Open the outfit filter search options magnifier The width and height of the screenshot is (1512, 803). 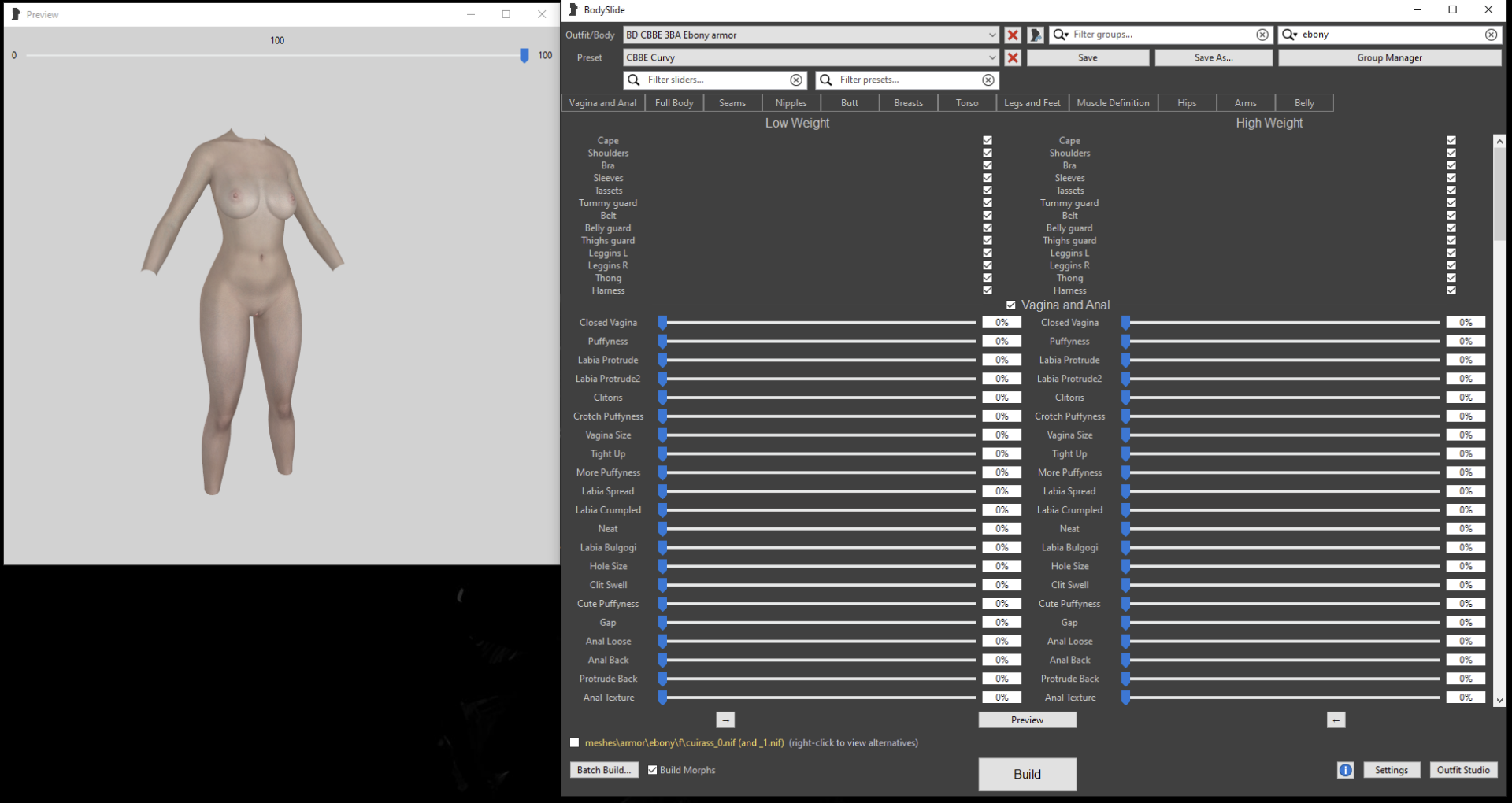pos(1289,35)
